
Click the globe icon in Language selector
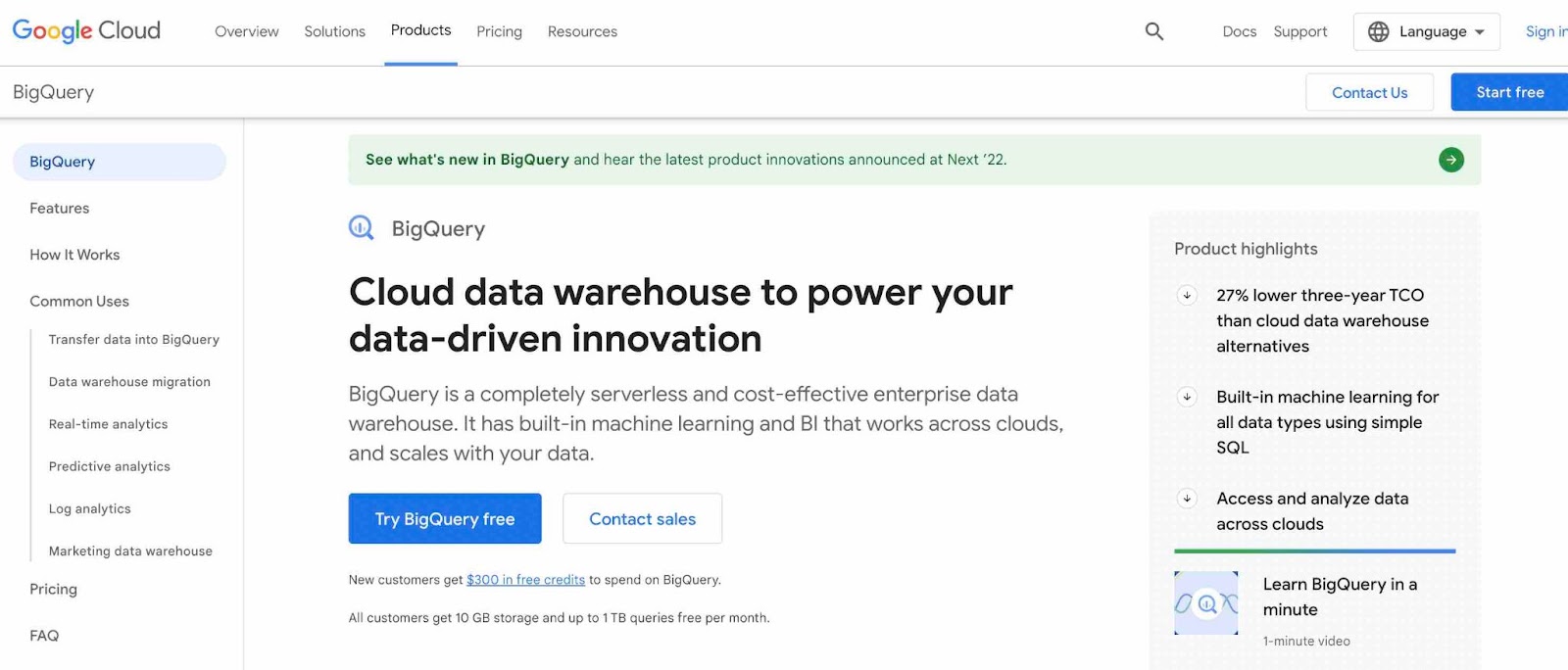coord(1378,31)
